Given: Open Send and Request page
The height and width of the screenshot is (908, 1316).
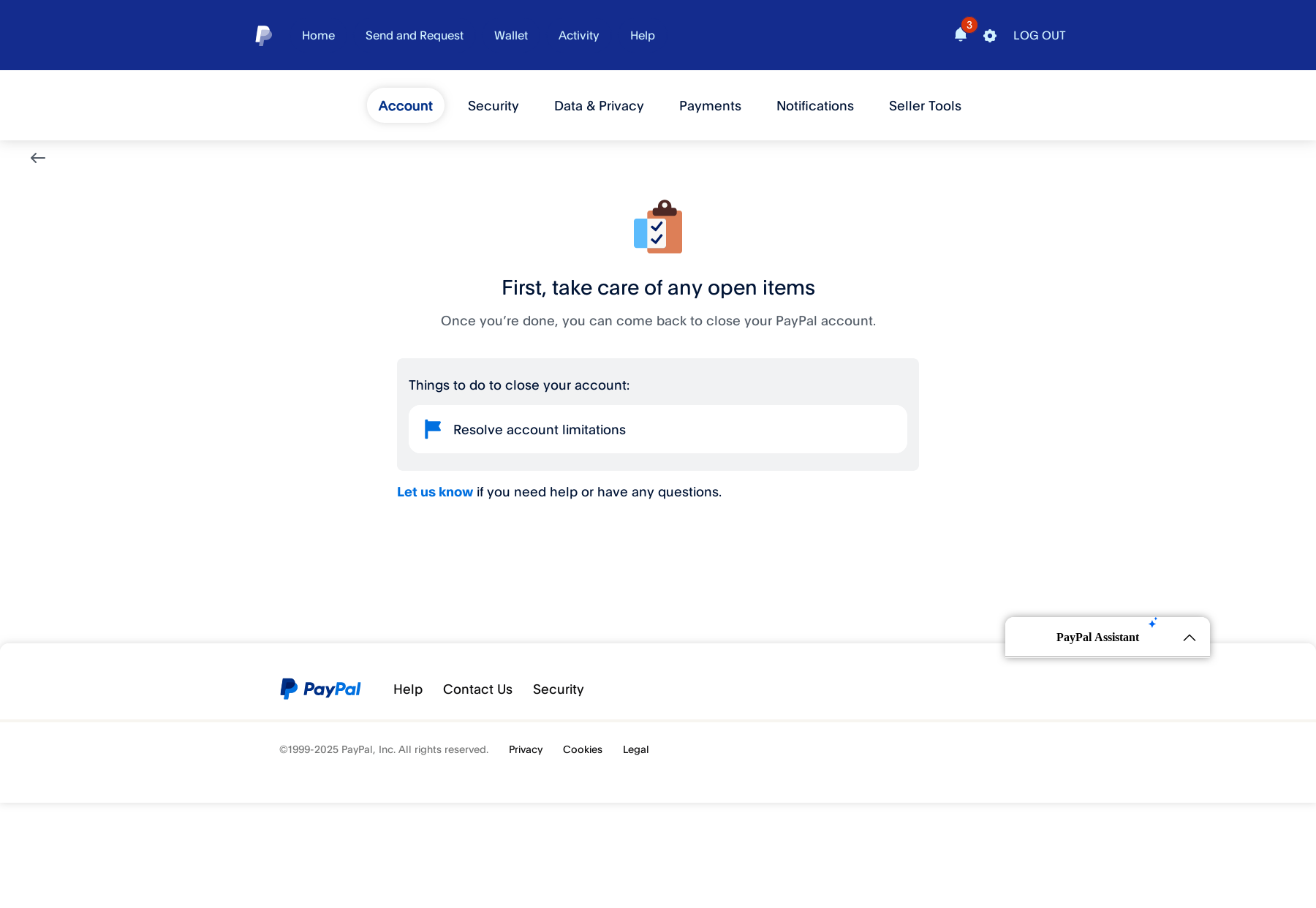Looking at the screenshot, I should pyautogui.click(x=415, y=35).
